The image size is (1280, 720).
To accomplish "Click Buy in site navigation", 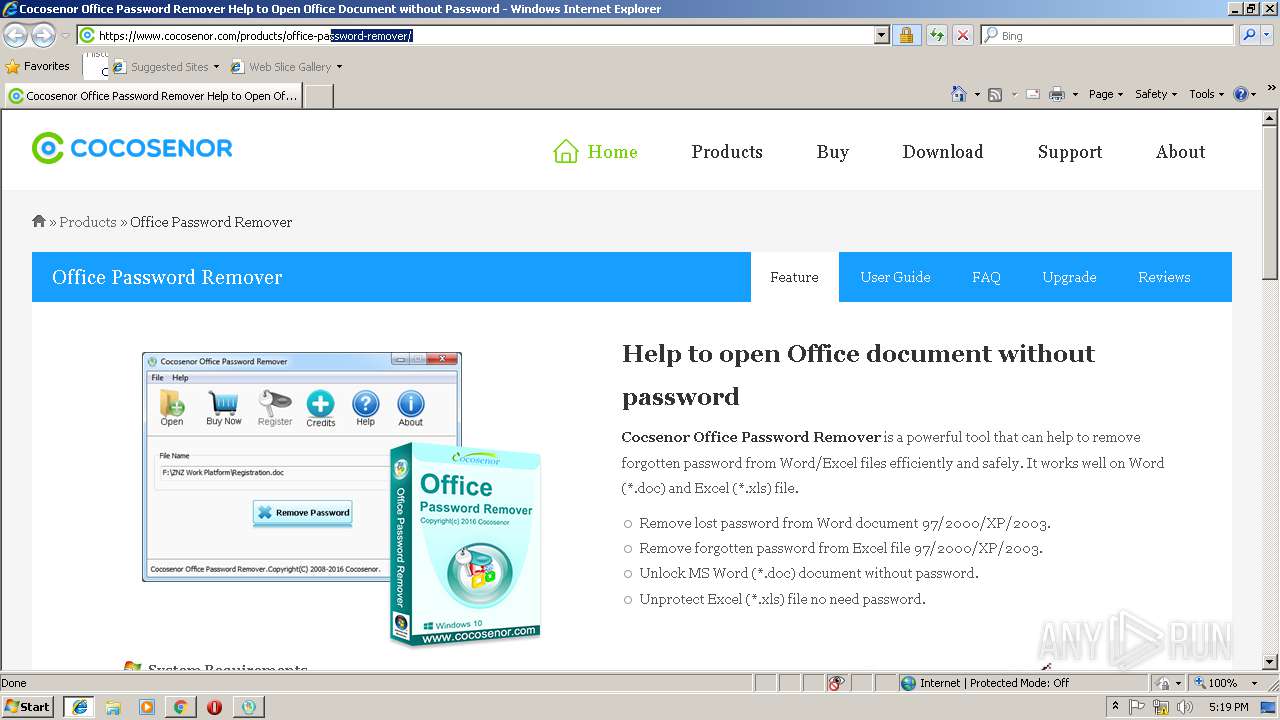I will 832,152.
